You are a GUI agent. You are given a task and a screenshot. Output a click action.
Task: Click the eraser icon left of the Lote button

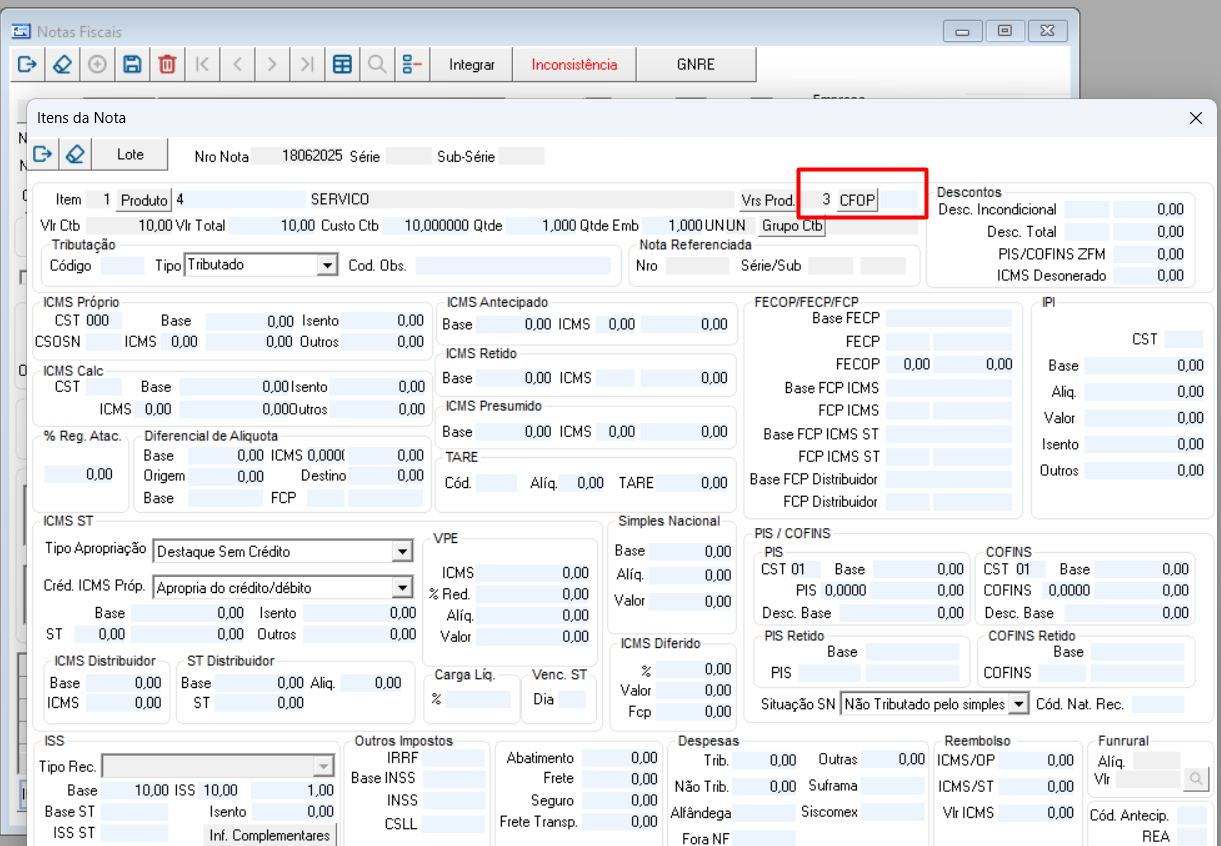click(74, 155)
